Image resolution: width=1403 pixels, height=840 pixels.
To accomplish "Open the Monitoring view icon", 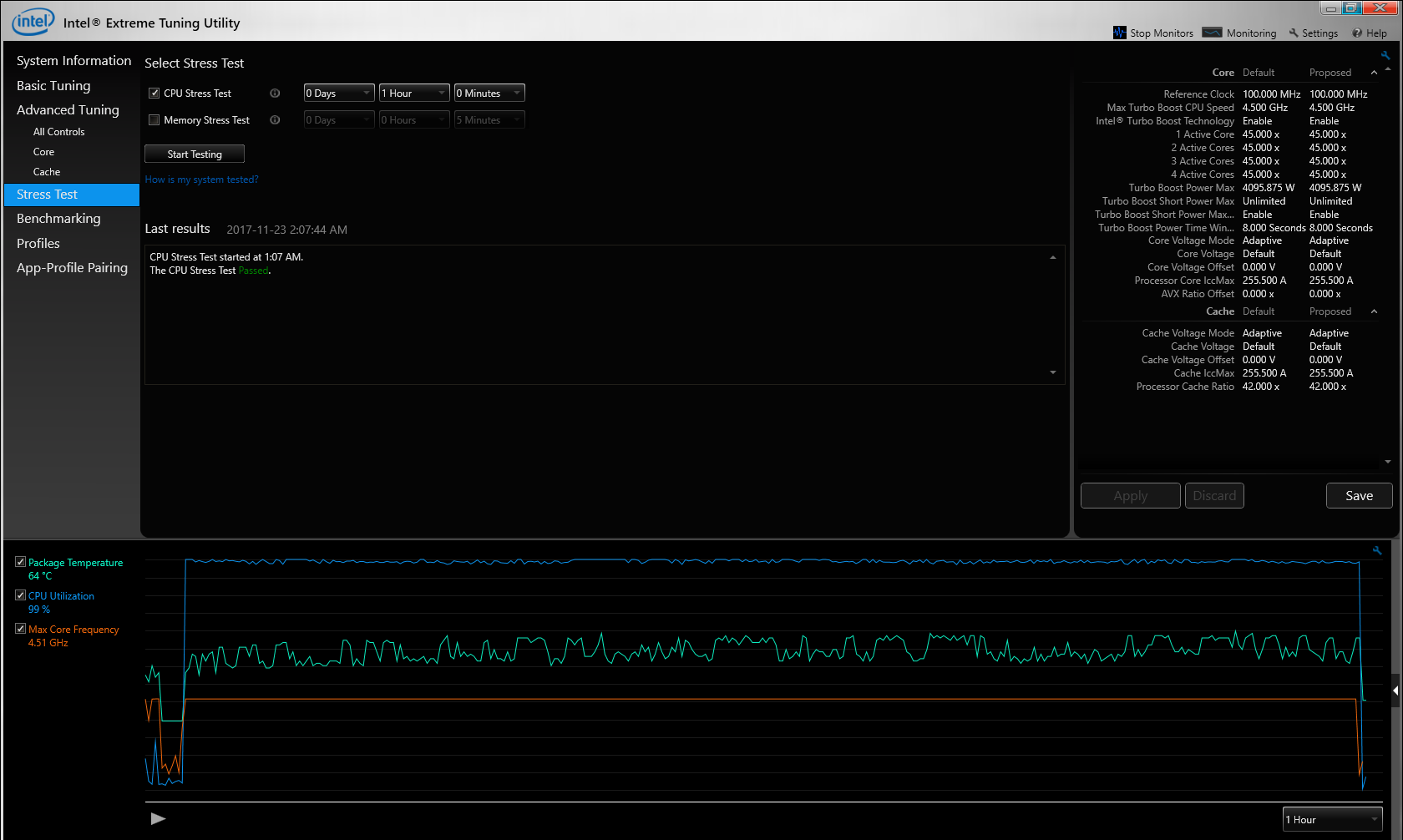I will click(1212, 33).
